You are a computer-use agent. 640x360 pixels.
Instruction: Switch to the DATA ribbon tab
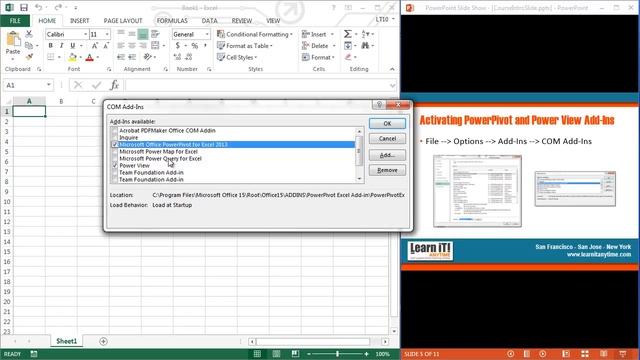coord(209,20)
